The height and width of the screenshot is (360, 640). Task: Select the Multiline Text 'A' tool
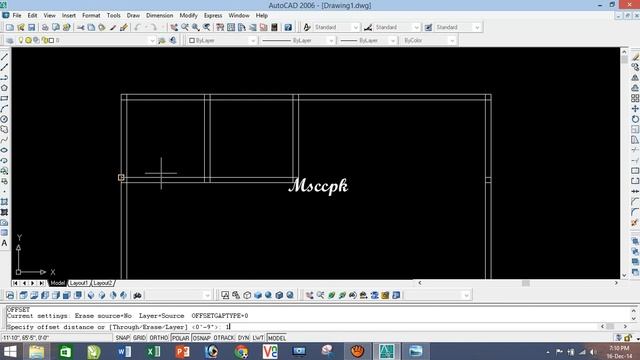pos(4,243)
